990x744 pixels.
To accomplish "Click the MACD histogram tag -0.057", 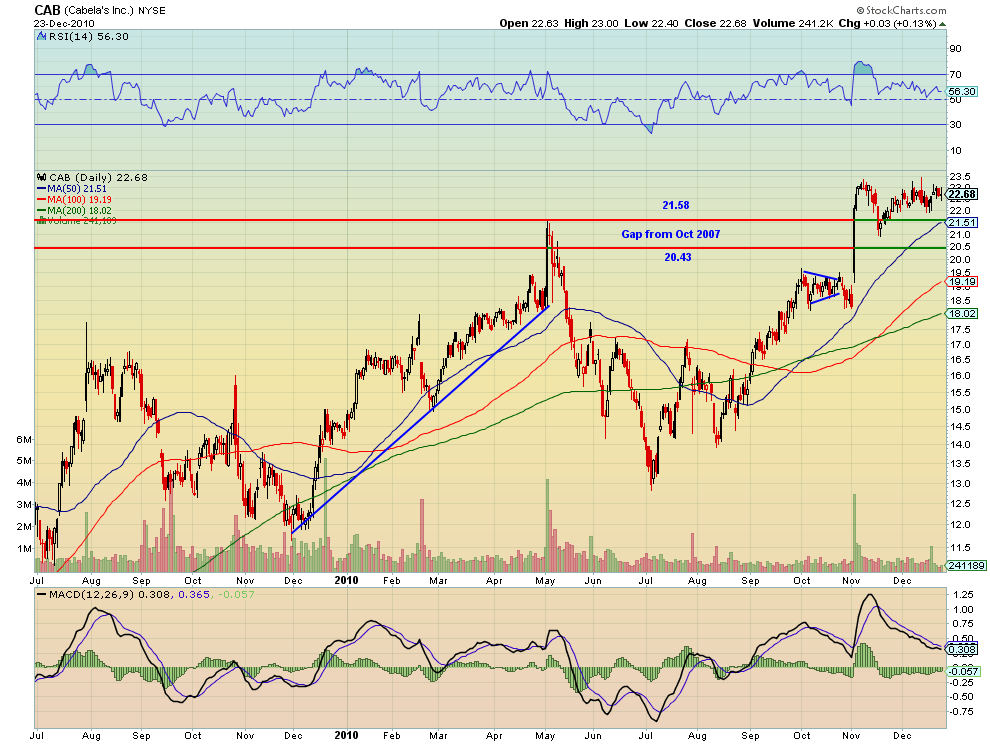I will pyautogui.click(x=963, y=671).
